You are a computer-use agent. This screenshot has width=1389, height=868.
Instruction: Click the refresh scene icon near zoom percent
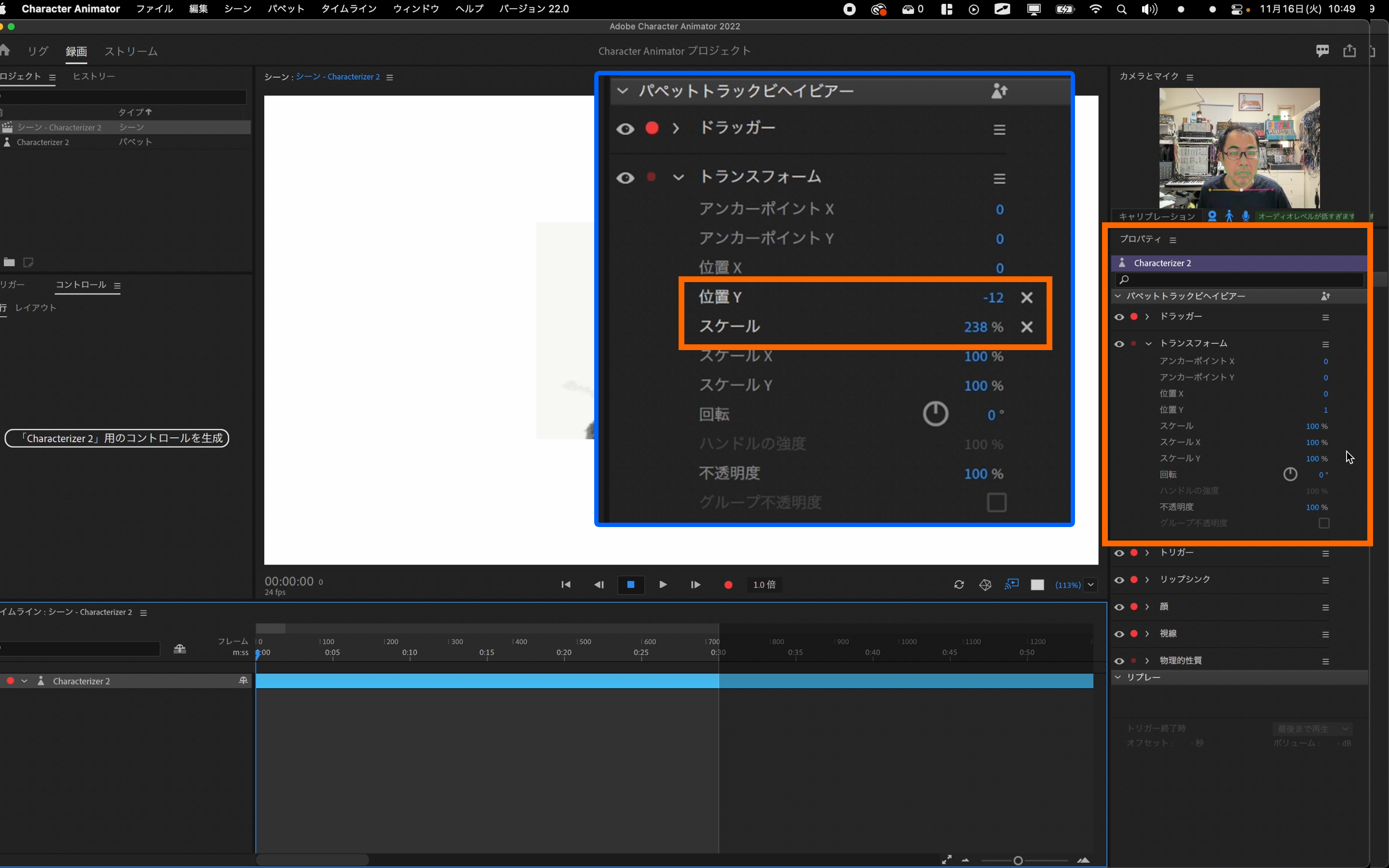coord(958,584)
